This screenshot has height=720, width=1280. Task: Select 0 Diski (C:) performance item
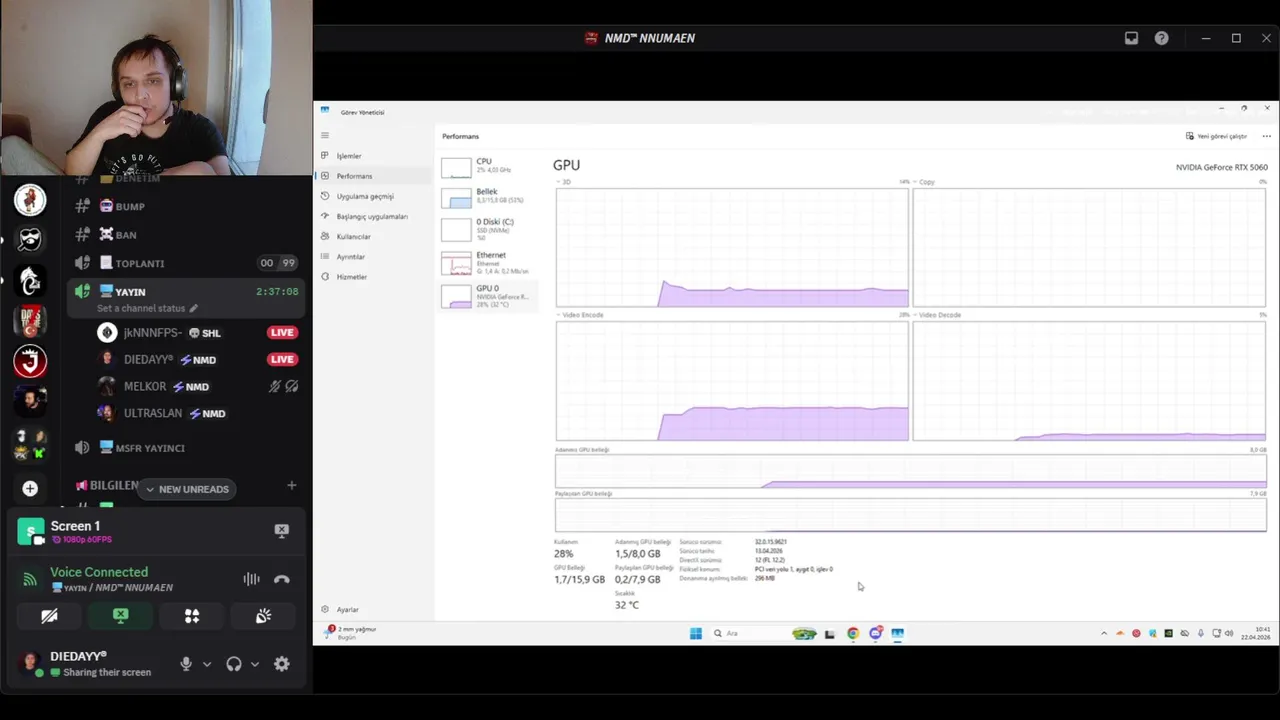coord(488,229)
